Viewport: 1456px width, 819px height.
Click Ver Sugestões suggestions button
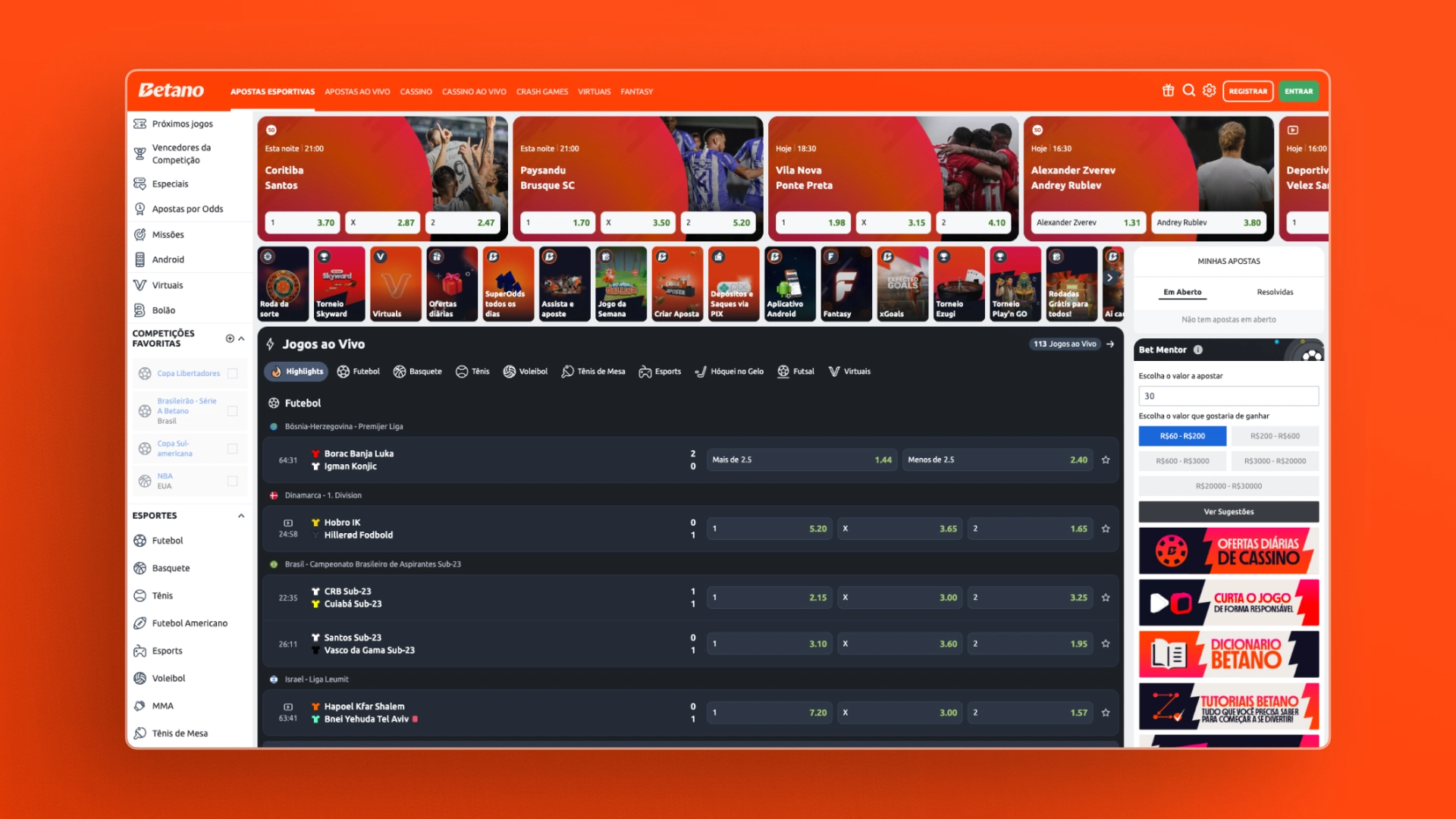[x=1229, y=511]
